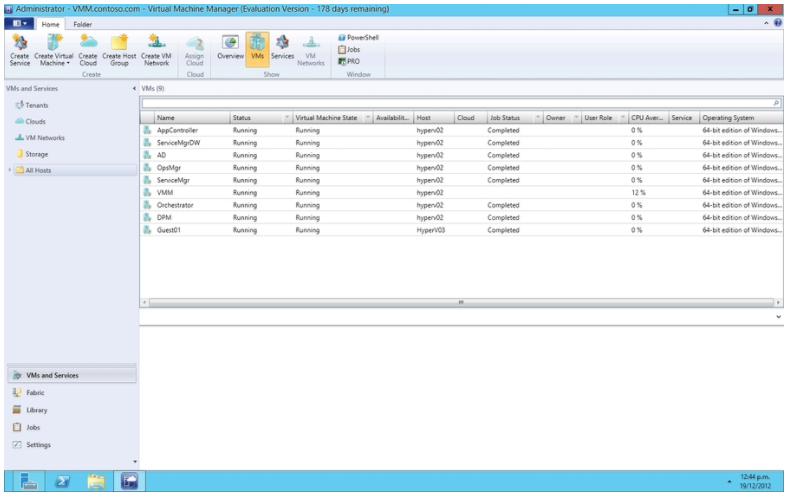The height and width of the screenshot is (497, 786).
Task: Click the VM search input field
Action: click(456, 103)
